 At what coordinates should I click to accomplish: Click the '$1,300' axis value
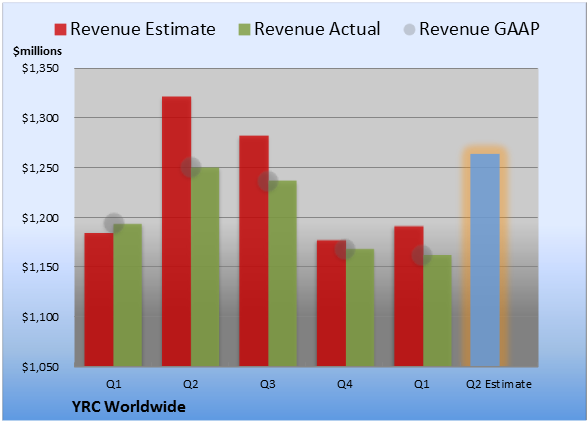(40, 118)
